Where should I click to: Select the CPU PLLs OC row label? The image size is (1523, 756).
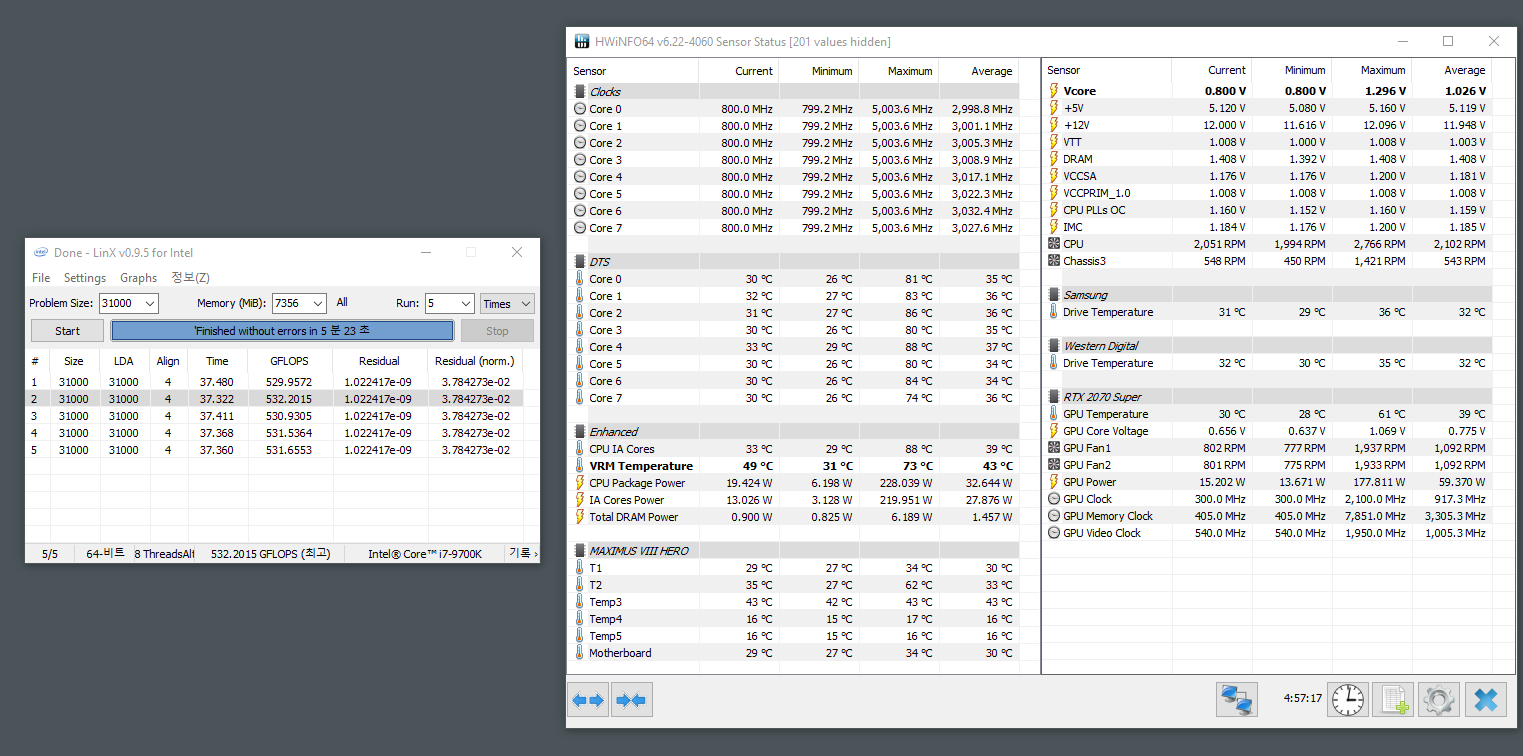(1094, 210)
